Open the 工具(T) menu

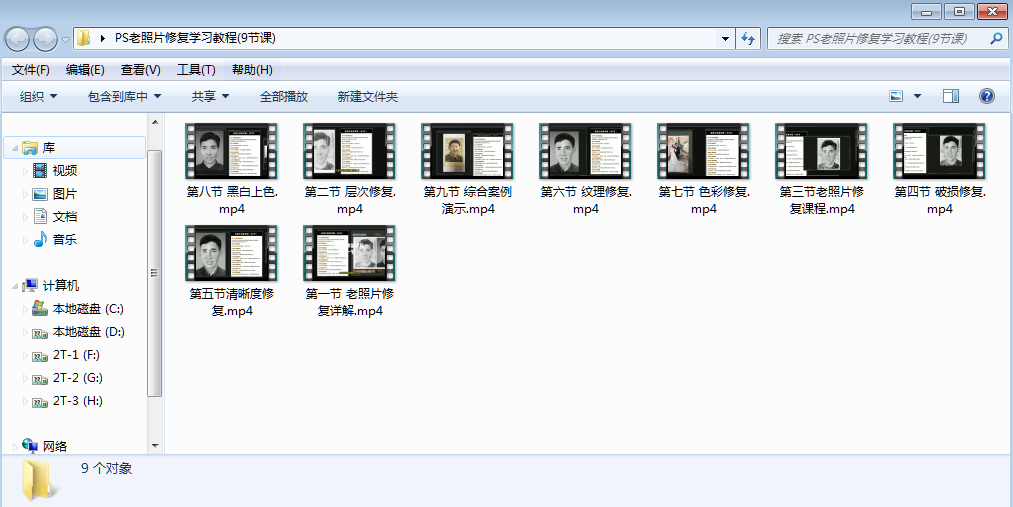[x=196, y=69]
